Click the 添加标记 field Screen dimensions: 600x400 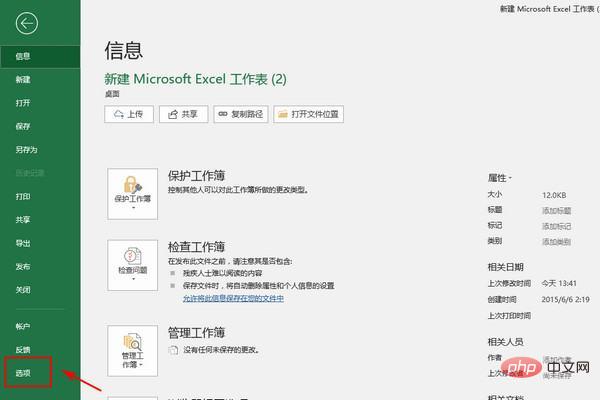point(556,226)
